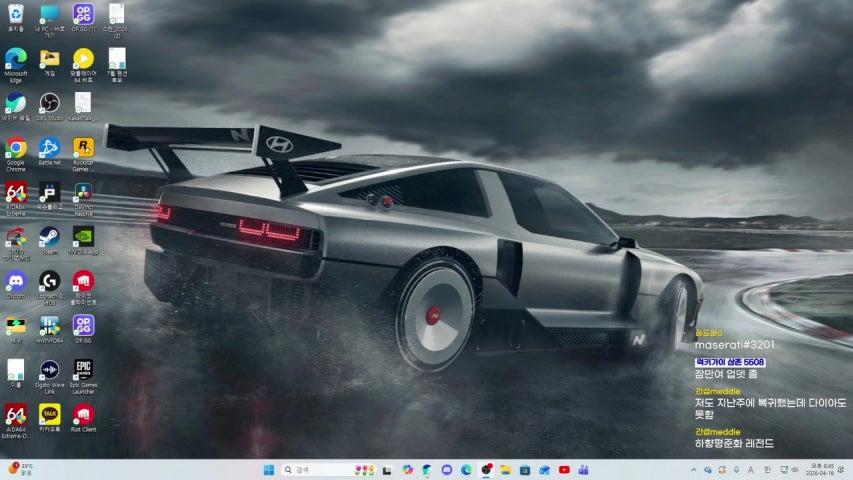Open the Recycle Bin icon
This screenshot has width=853, height=480.
point(15,15)
